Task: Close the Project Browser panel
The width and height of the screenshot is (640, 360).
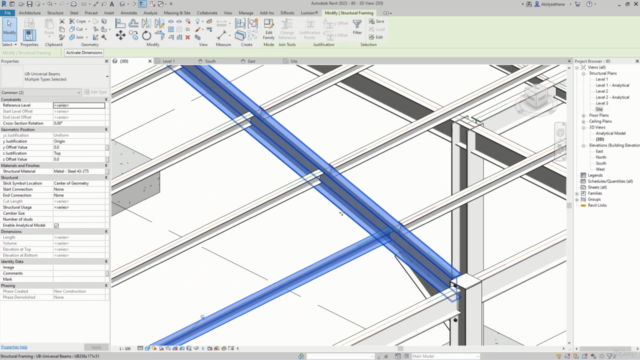Action: point(637,61)
